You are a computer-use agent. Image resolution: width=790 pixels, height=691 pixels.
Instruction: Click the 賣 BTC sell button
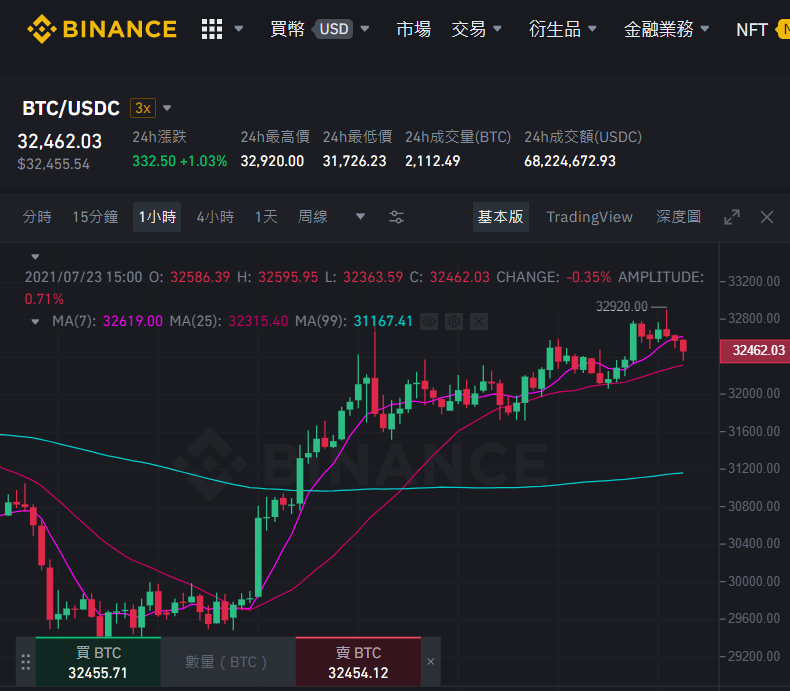pos(358,662)
